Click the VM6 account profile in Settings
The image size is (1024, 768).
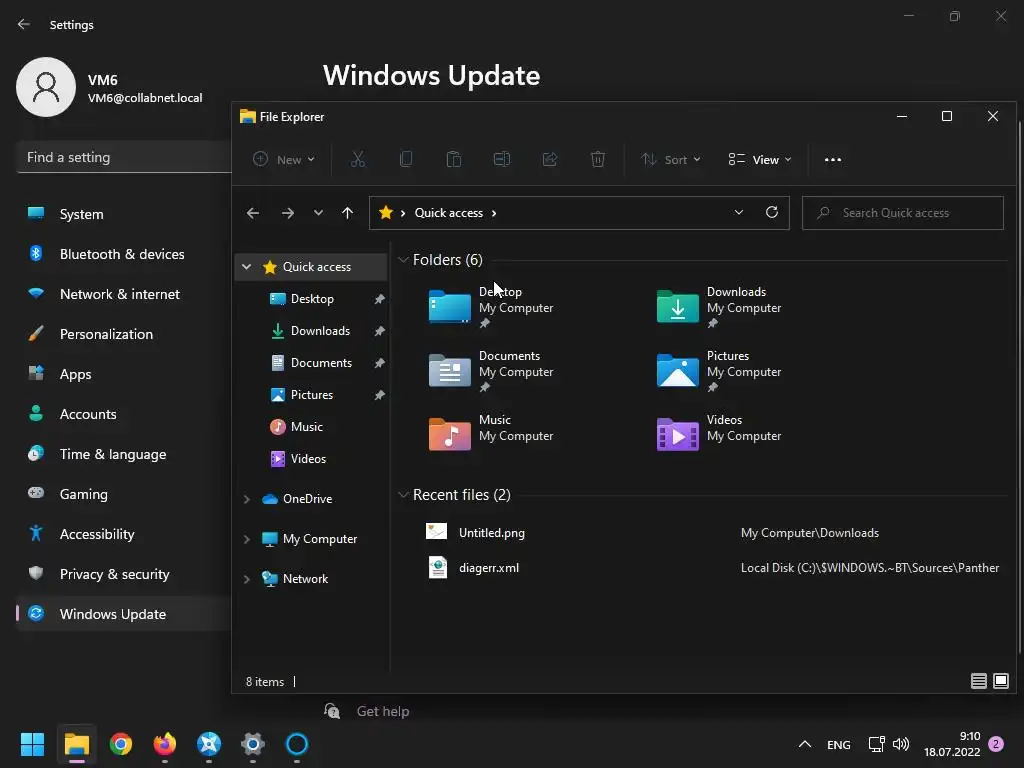coord(110,87)
